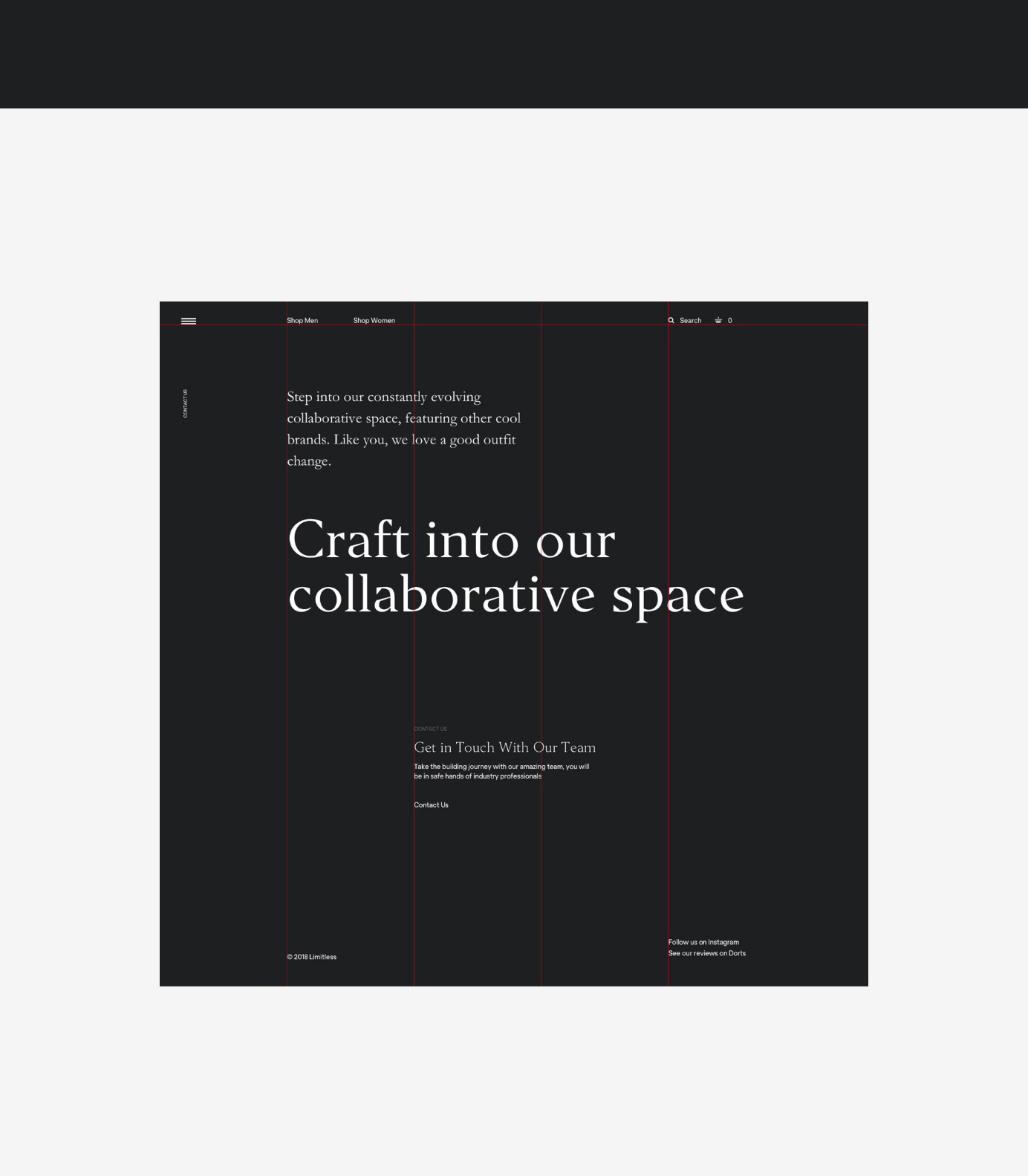Click small grey CONTACT US label above heading
Viewport: 1028px width, 1176px height.
[430, 729]
